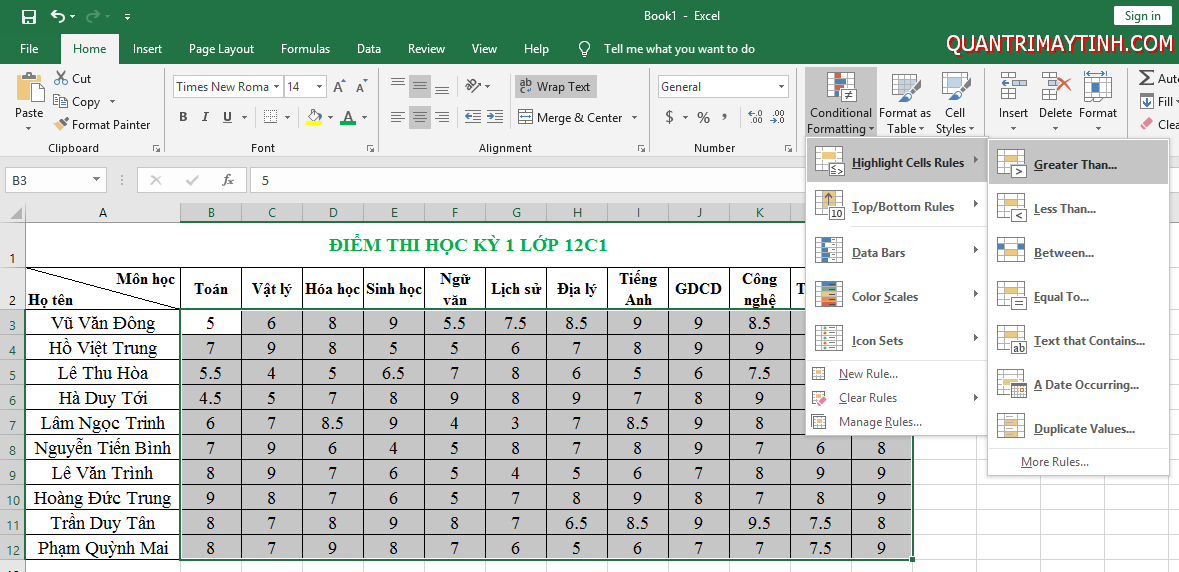Click the Delete cells icon
Image resolution: width=1179 pixels, height=572 pixels.
tap(1056, 87)
